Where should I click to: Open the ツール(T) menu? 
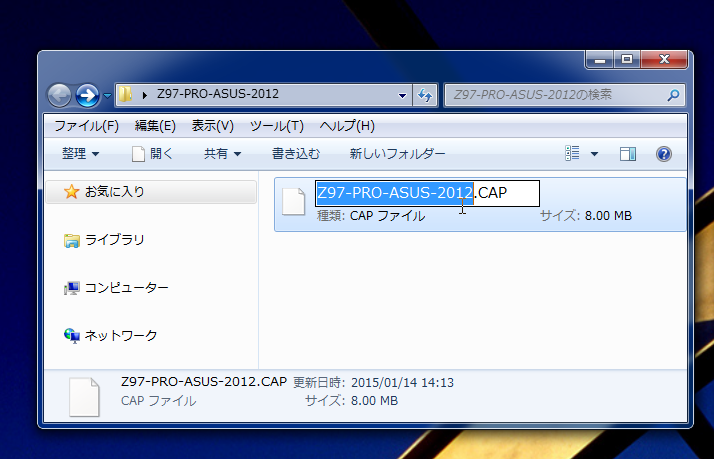(277, 126)
